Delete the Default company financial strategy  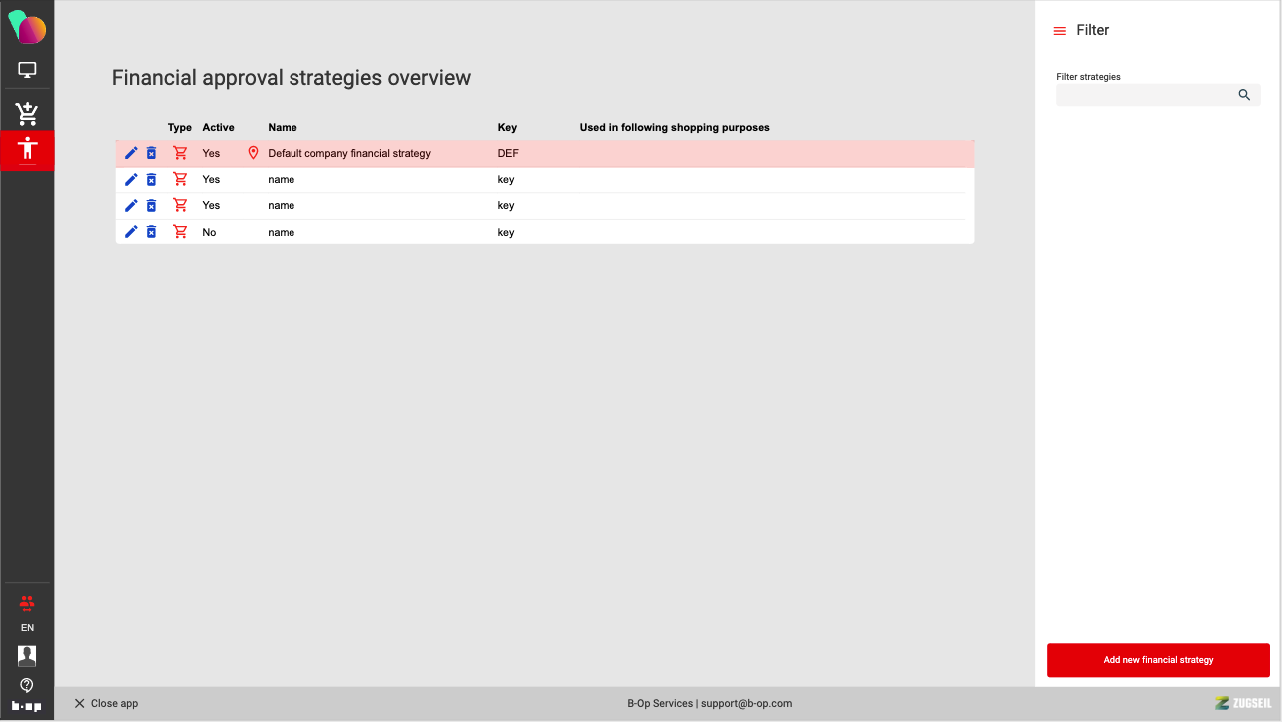pyautogui.click(x=151, y=153)
